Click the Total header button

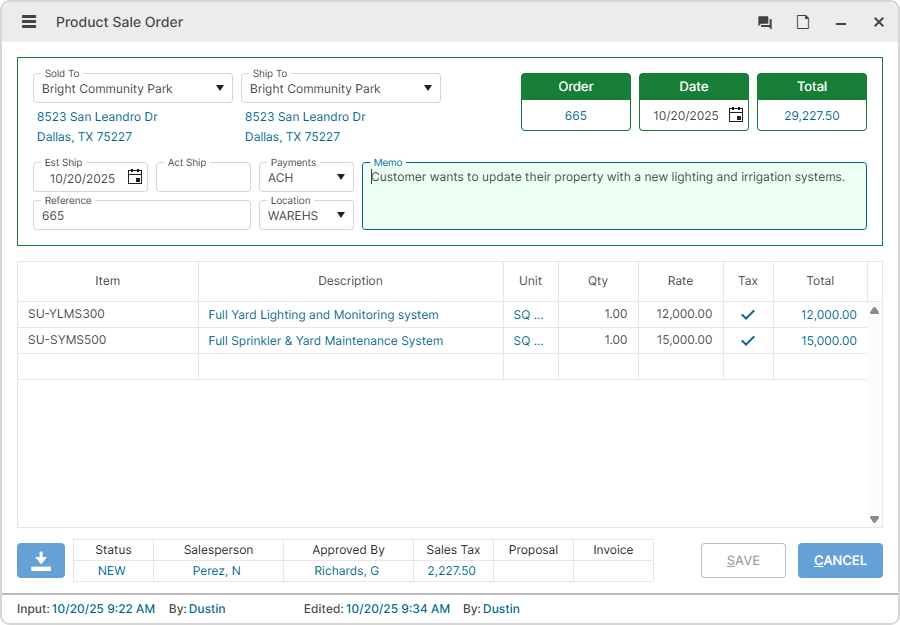tap(812, 87)
